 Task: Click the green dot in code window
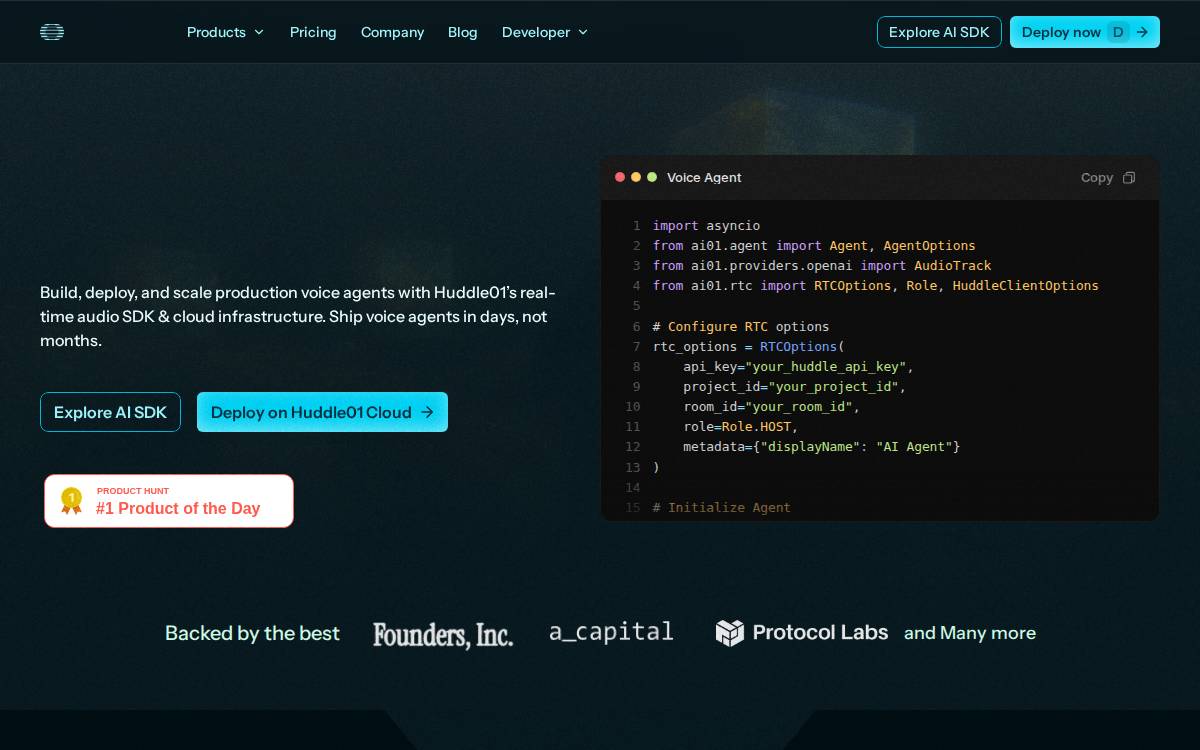[x=652, y=177]
